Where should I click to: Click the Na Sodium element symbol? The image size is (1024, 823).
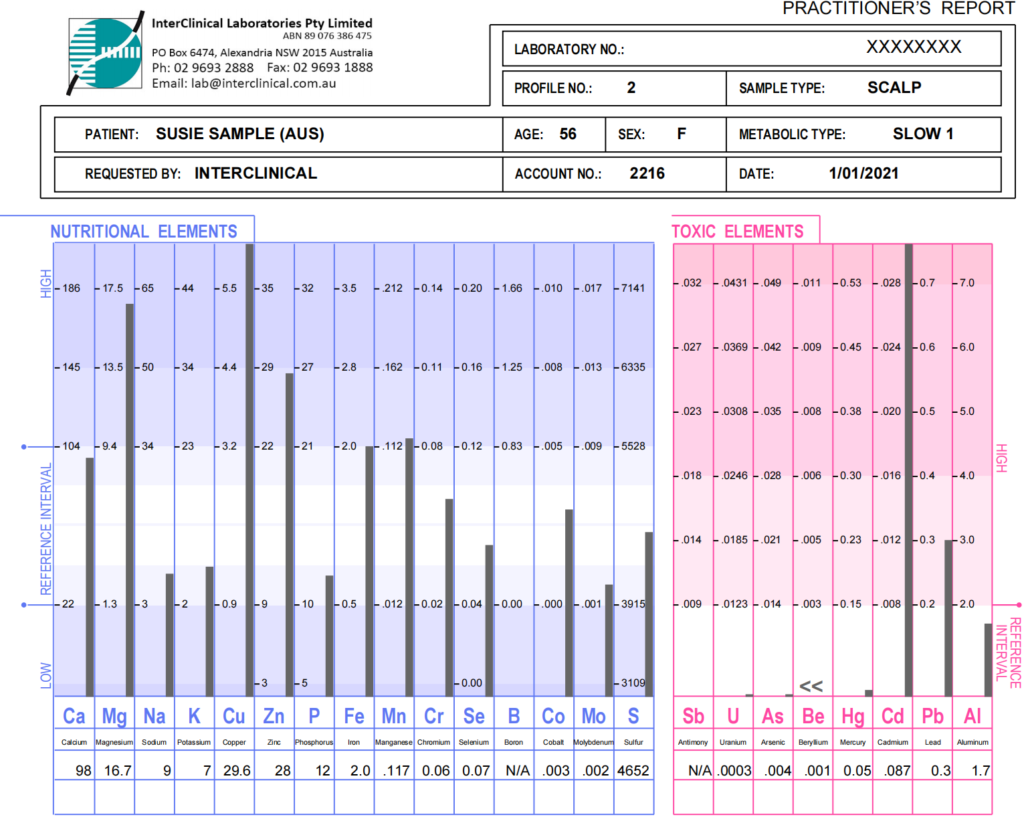point(154,717)
